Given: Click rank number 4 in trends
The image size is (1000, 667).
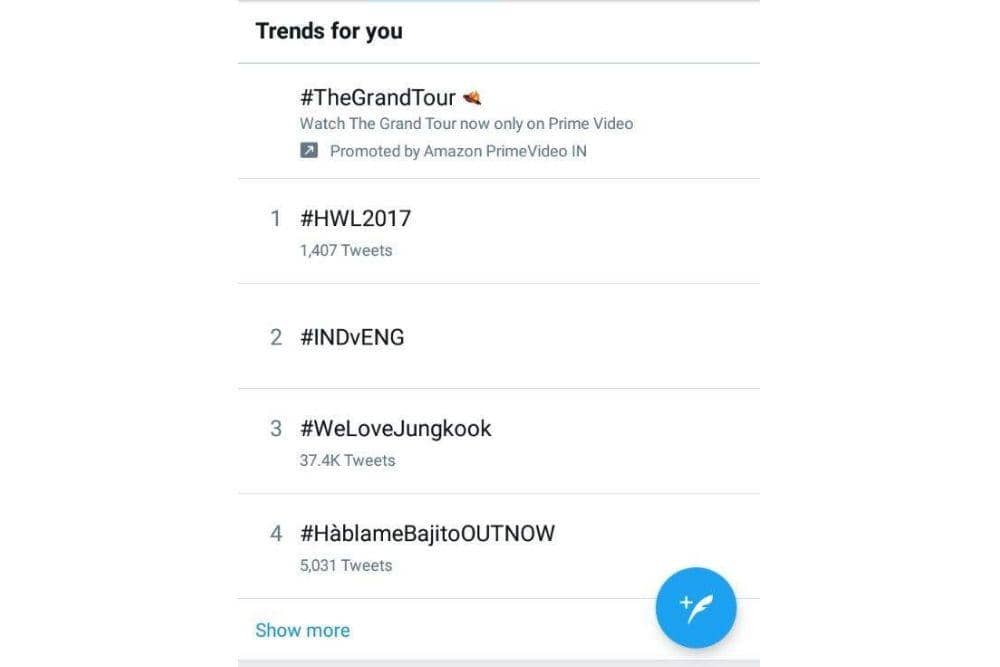Looking at the screenshot, I should (276, 534).
